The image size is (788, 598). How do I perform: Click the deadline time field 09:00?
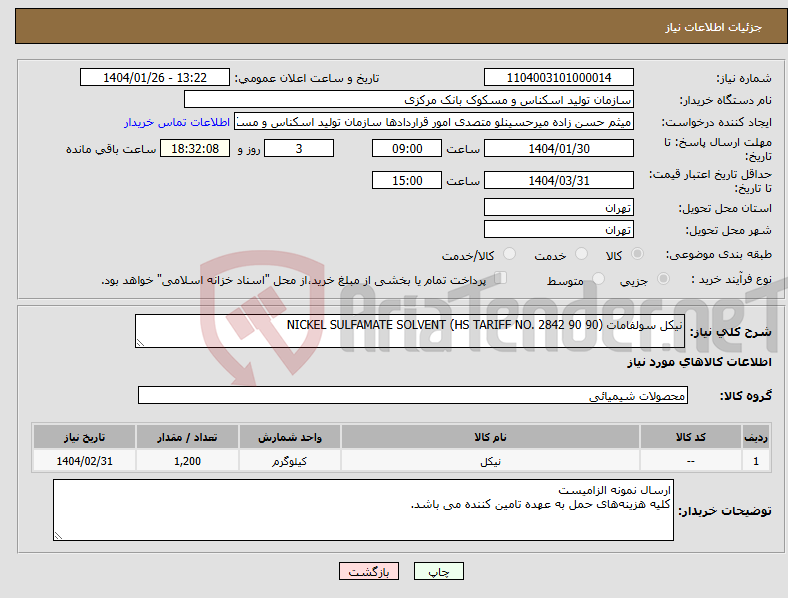click(x=407, y=149)
